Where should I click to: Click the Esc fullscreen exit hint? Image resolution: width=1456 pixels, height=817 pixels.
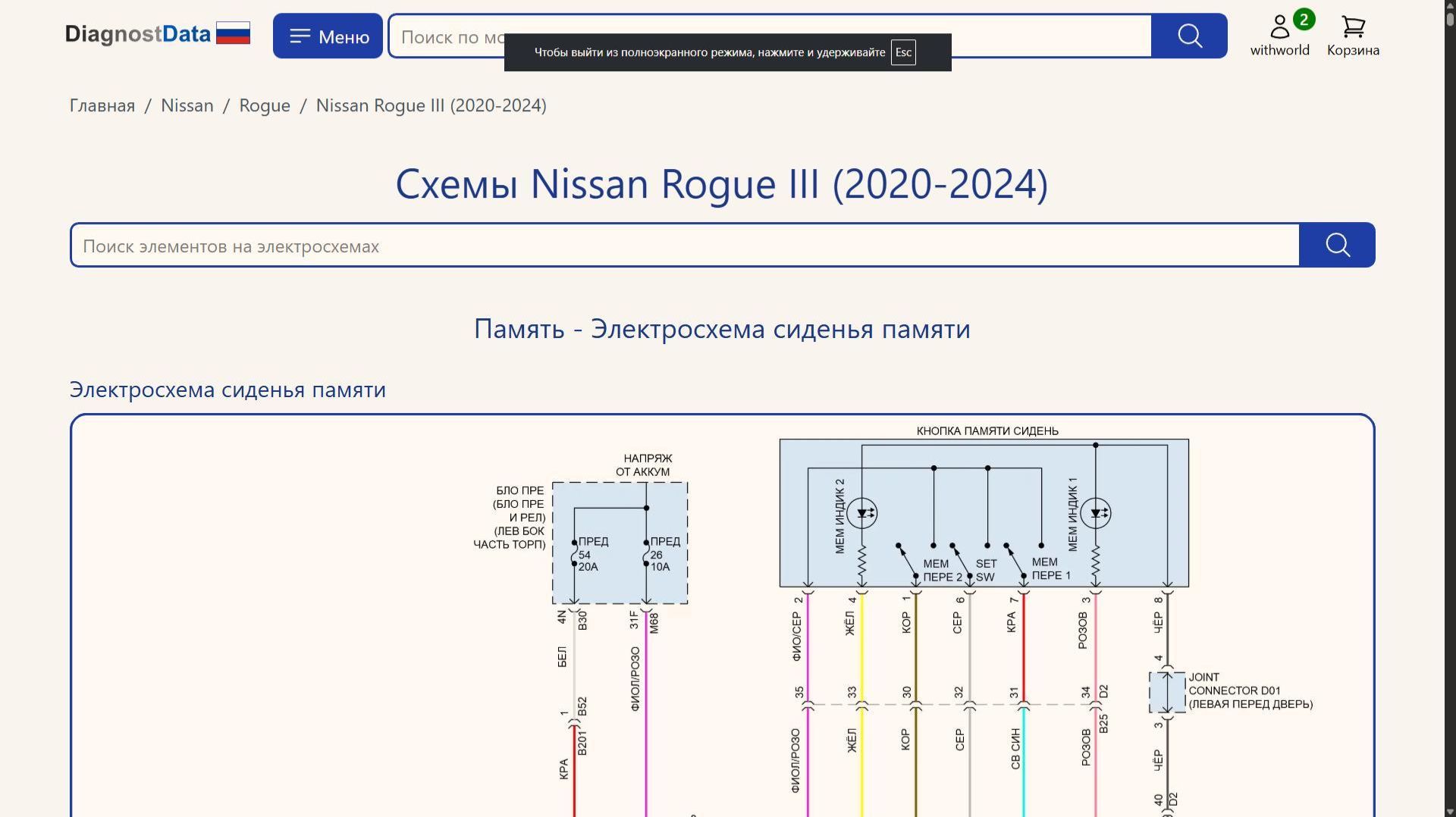[903, 52]
